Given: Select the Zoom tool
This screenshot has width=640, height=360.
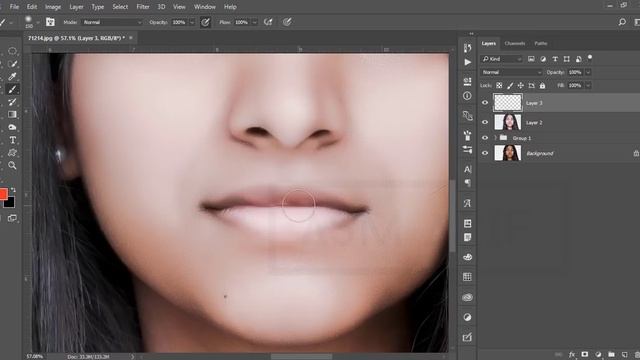Looking at the screenshot, I should point(12,165).
